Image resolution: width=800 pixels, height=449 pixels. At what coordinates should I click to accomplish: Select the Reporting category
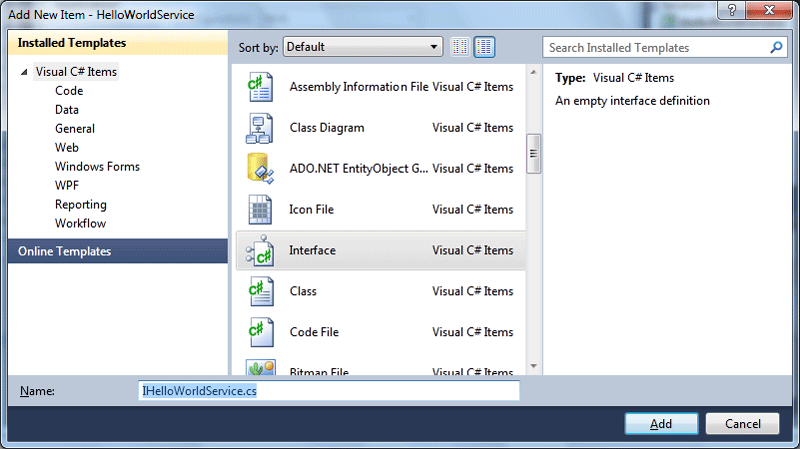click(81, 205)
